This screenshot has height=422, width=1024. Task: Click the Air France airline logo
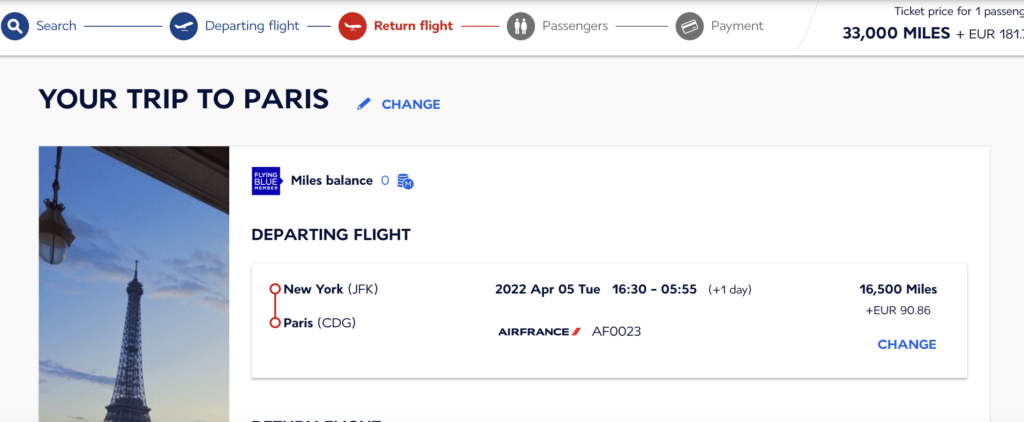pyautogui.click(x=539, y=332)
